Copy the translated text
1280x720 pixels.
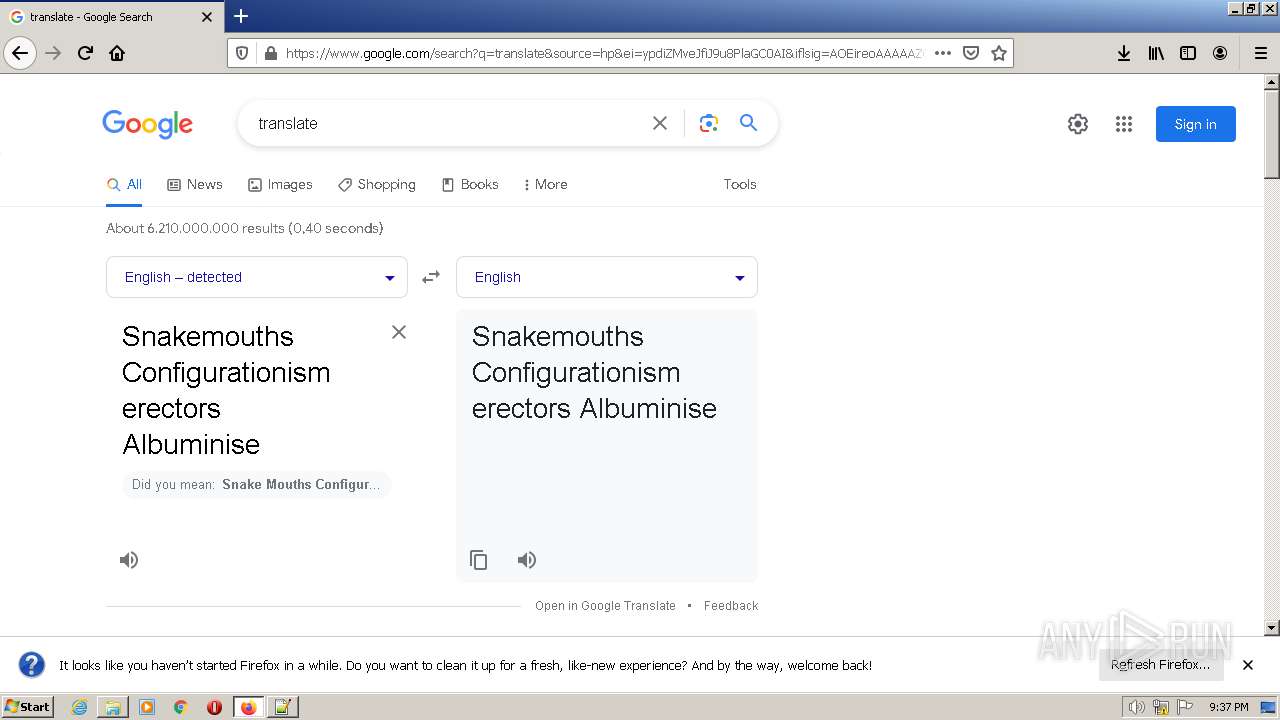point(479,560)
